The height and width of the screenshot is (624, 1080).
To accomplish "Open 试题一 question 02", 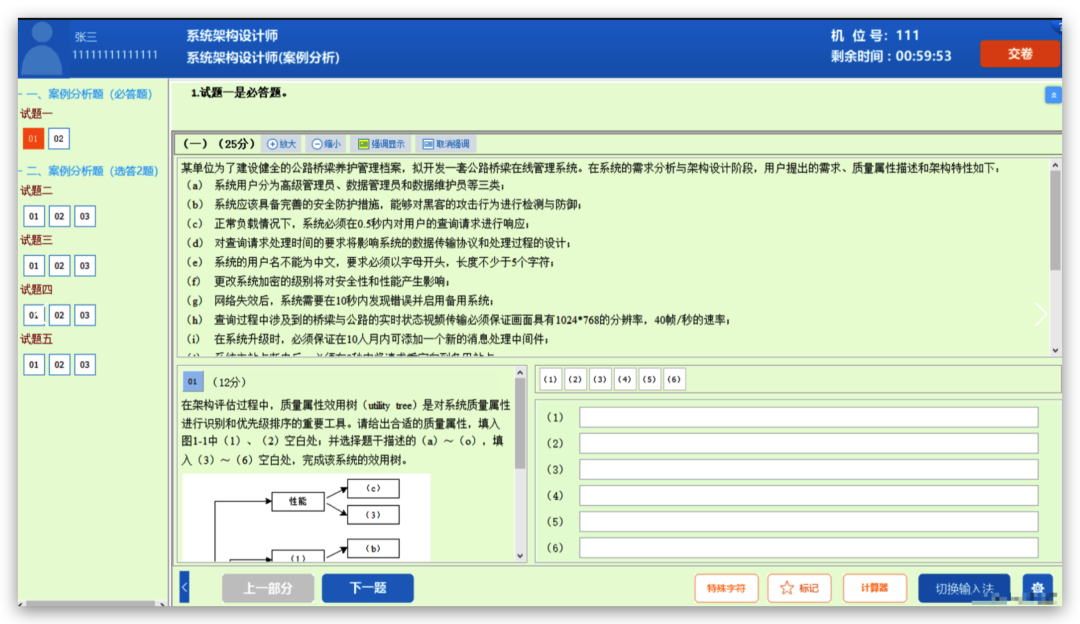I will pos(59,138).
